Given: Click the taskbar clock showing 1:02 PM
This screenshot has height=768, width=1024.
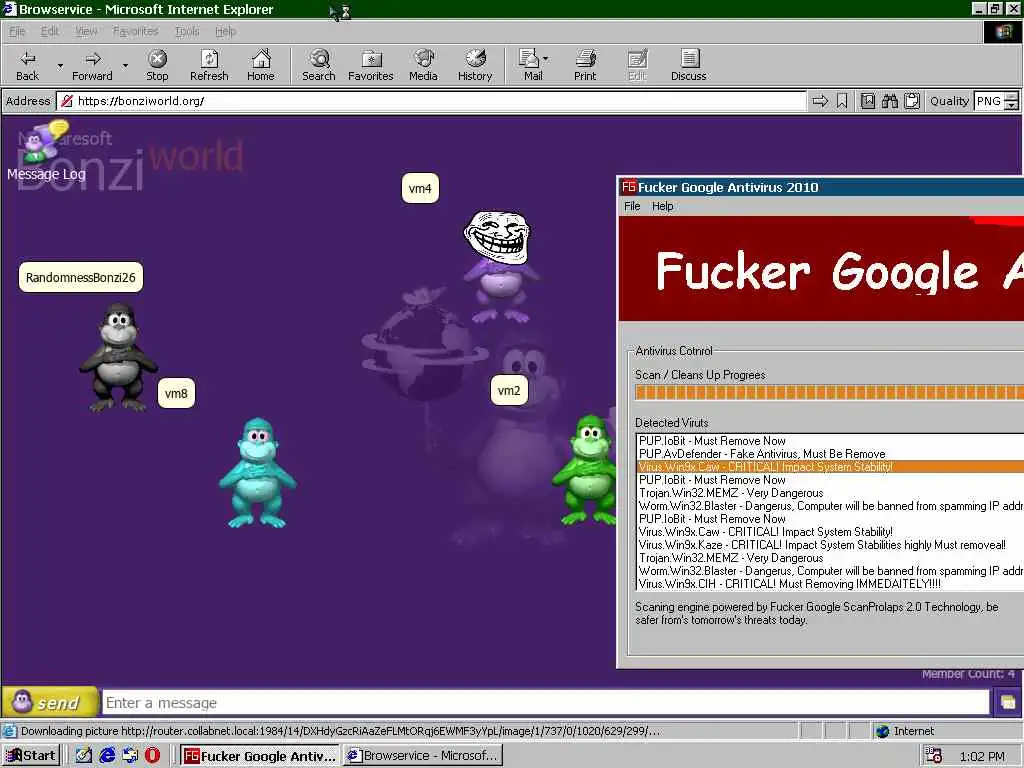Looking at the screenshot, I should pyautogui.click(x=982, y=756).
